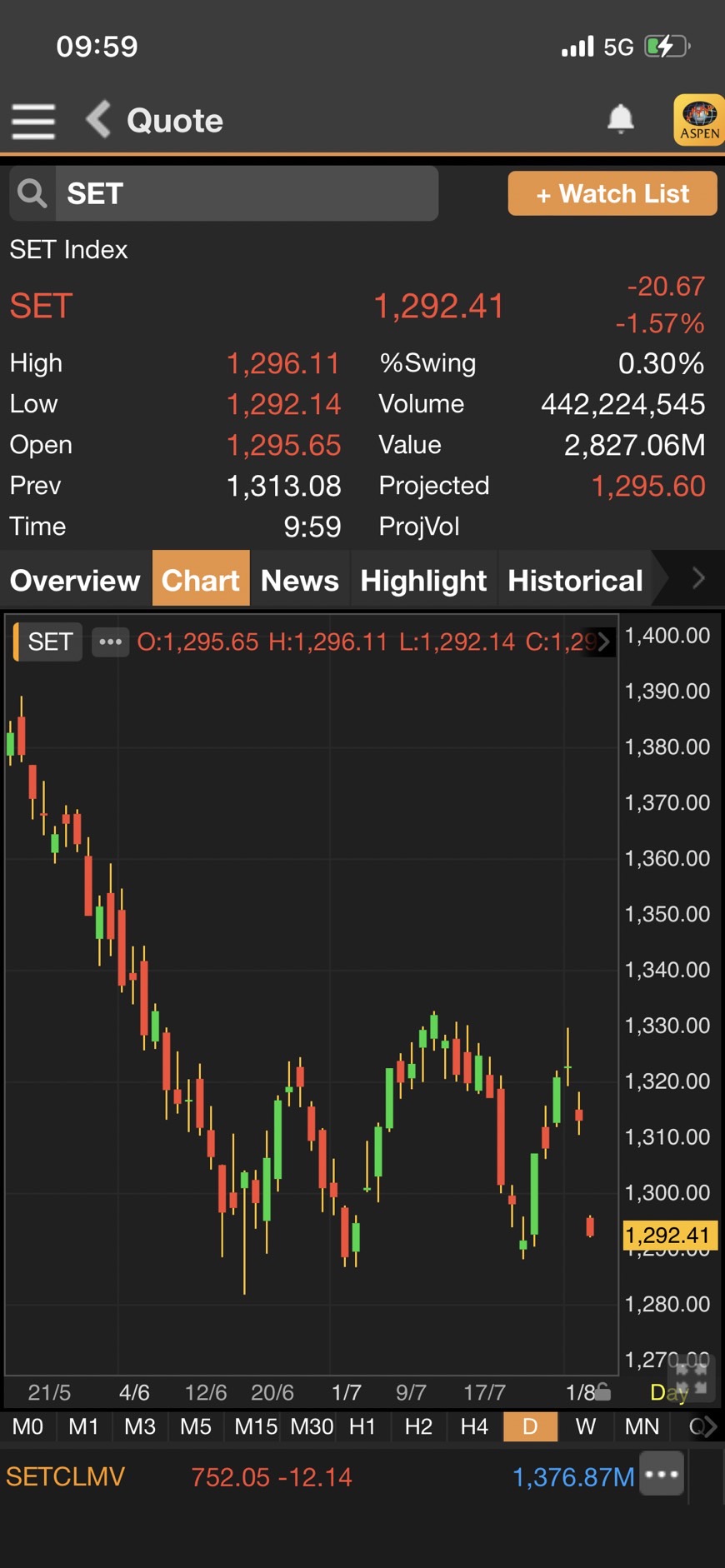Select the D daily timeframe
The image size is (725, 1568).
(530, 1426)
